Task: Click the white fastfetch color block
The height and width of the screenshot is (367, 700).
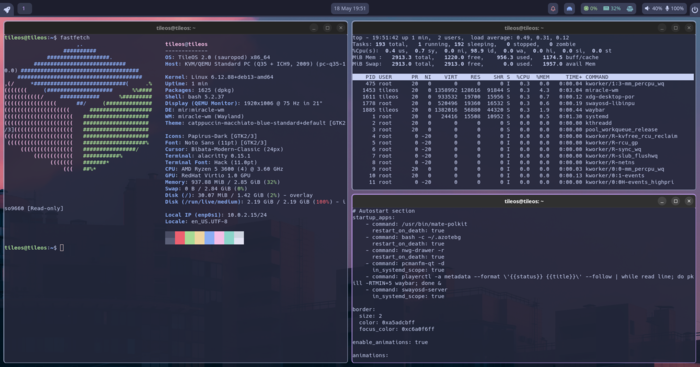Action: 239,238
